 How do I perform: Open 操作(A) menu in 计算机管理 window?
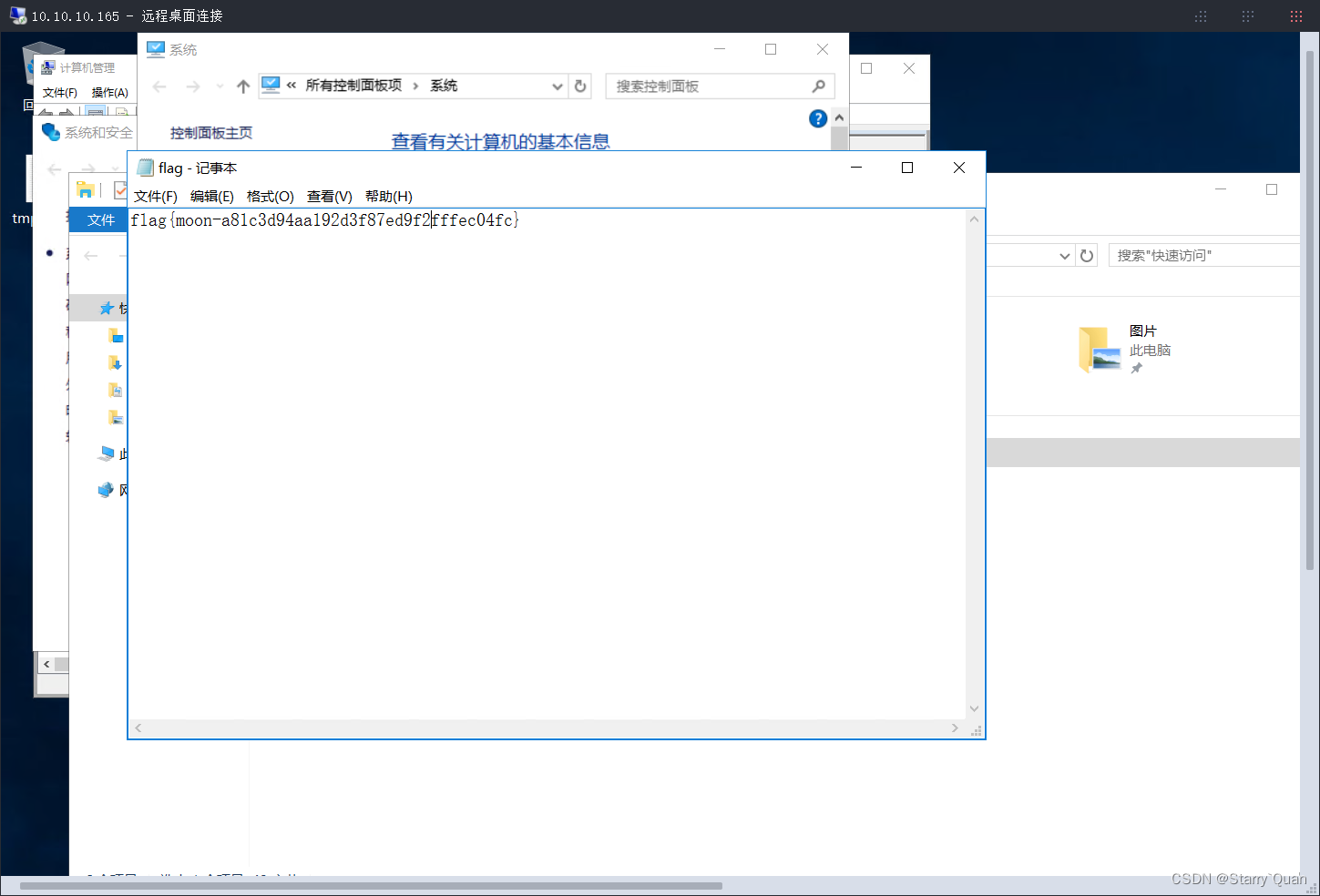[110, 93]
